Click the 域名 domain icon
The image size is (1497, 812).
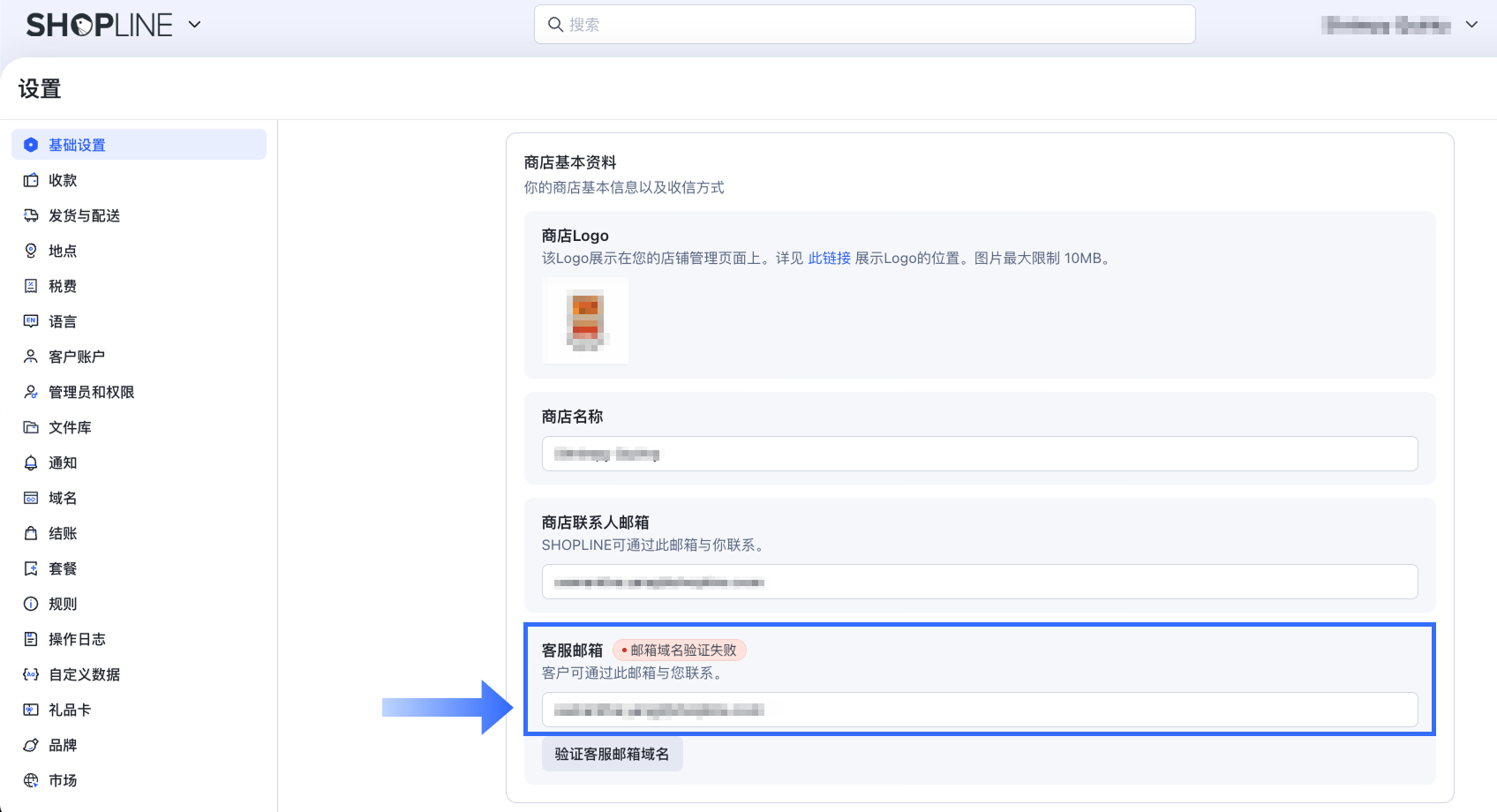click(x=31, y=498)
